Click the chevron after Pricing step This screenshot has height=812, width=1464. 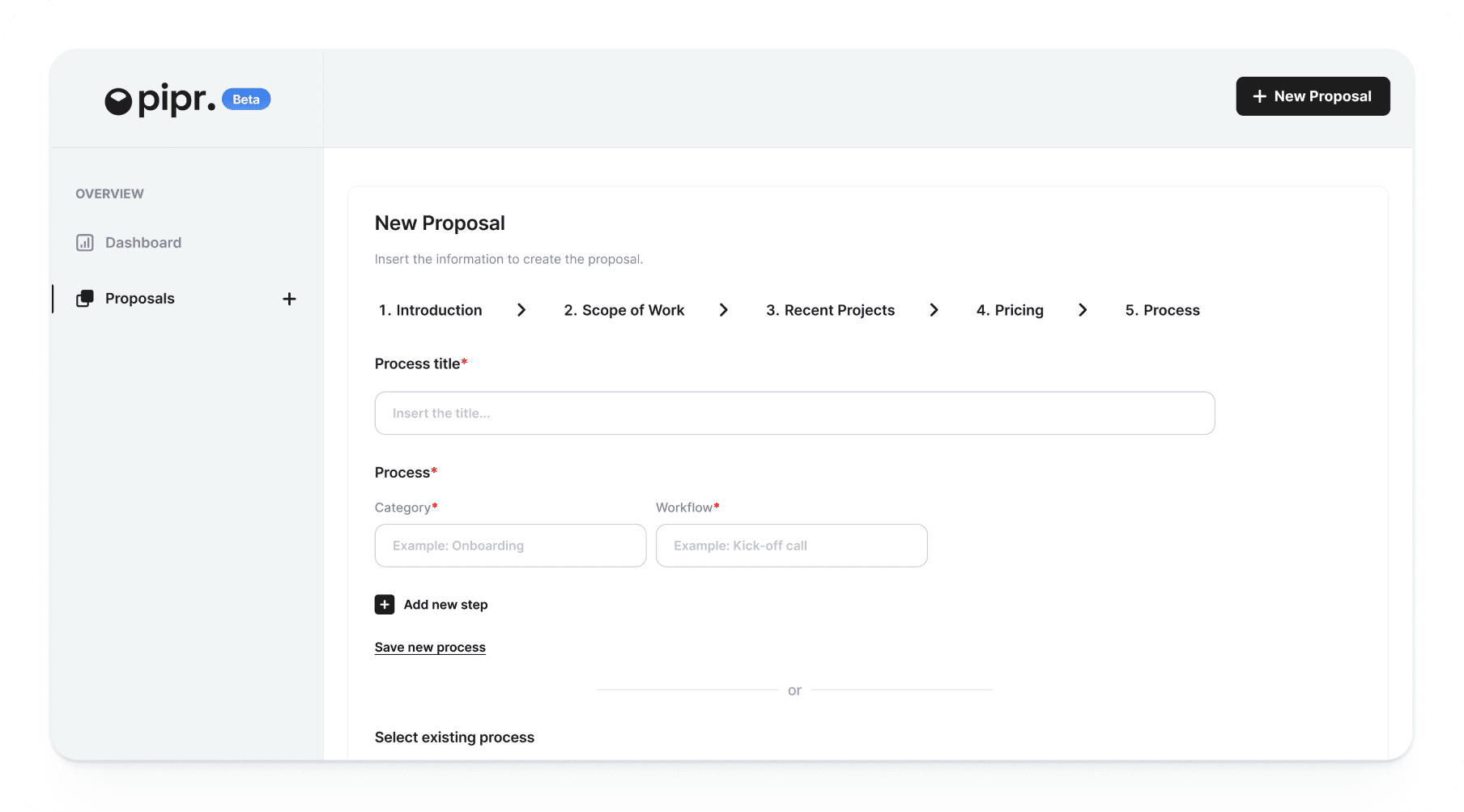(x=1083, y=310)
